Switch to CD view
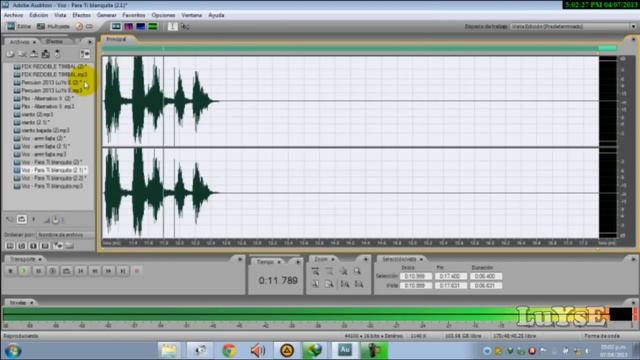This screenshot has width=640, height=360. coord(84,27)
